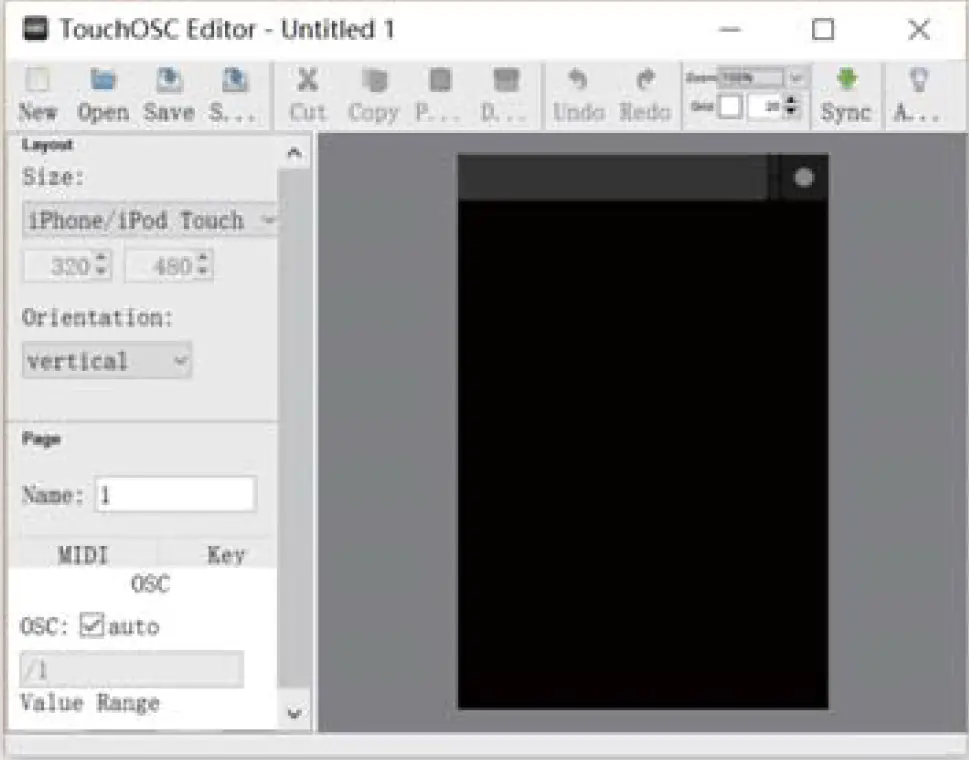Image resolution: width=969 pixels, height=760 pixels.
Task: Click the height stepper showing 480
Action: click(169, 266)
